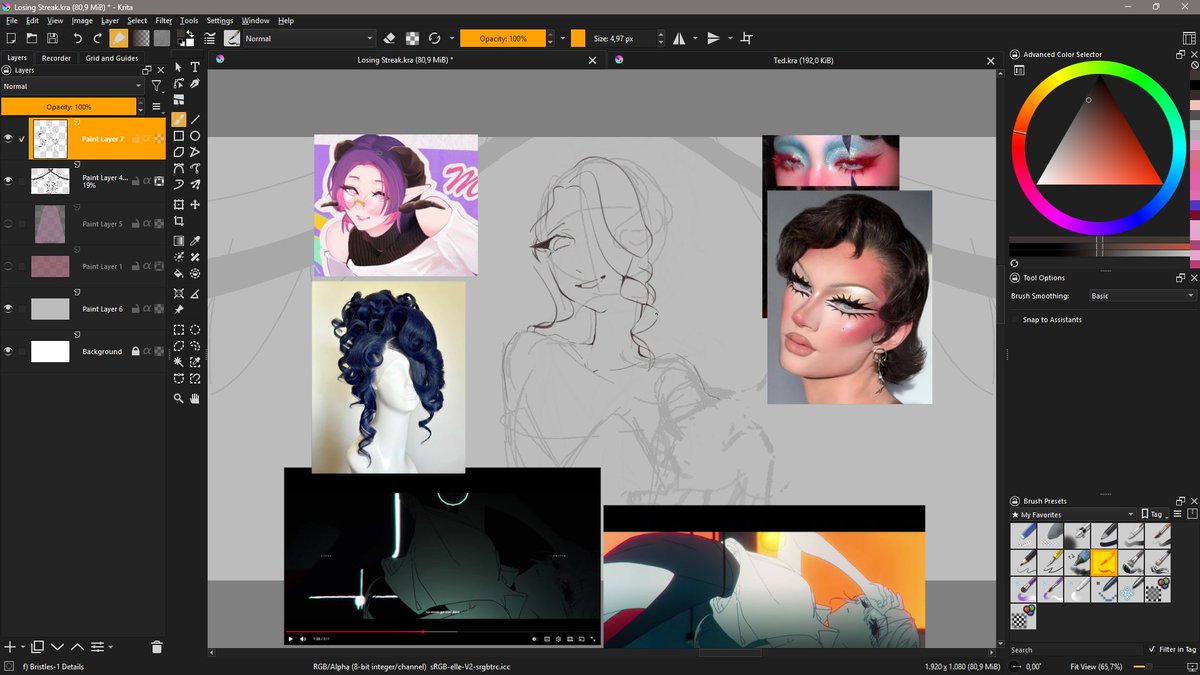Reload original brush preset icon
The height and width of the screenshot is (675, 1200).
coord(434,38)
